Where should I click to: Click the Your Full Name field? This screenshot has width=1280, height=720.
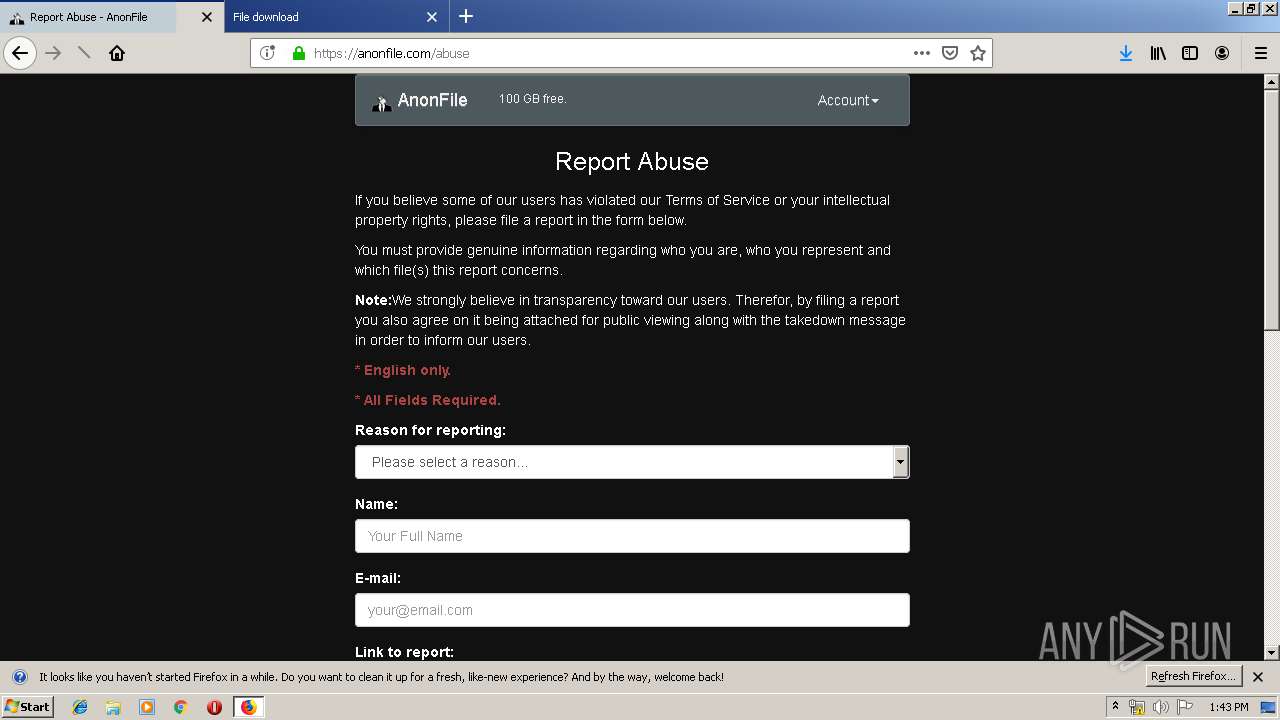(632, 536)
